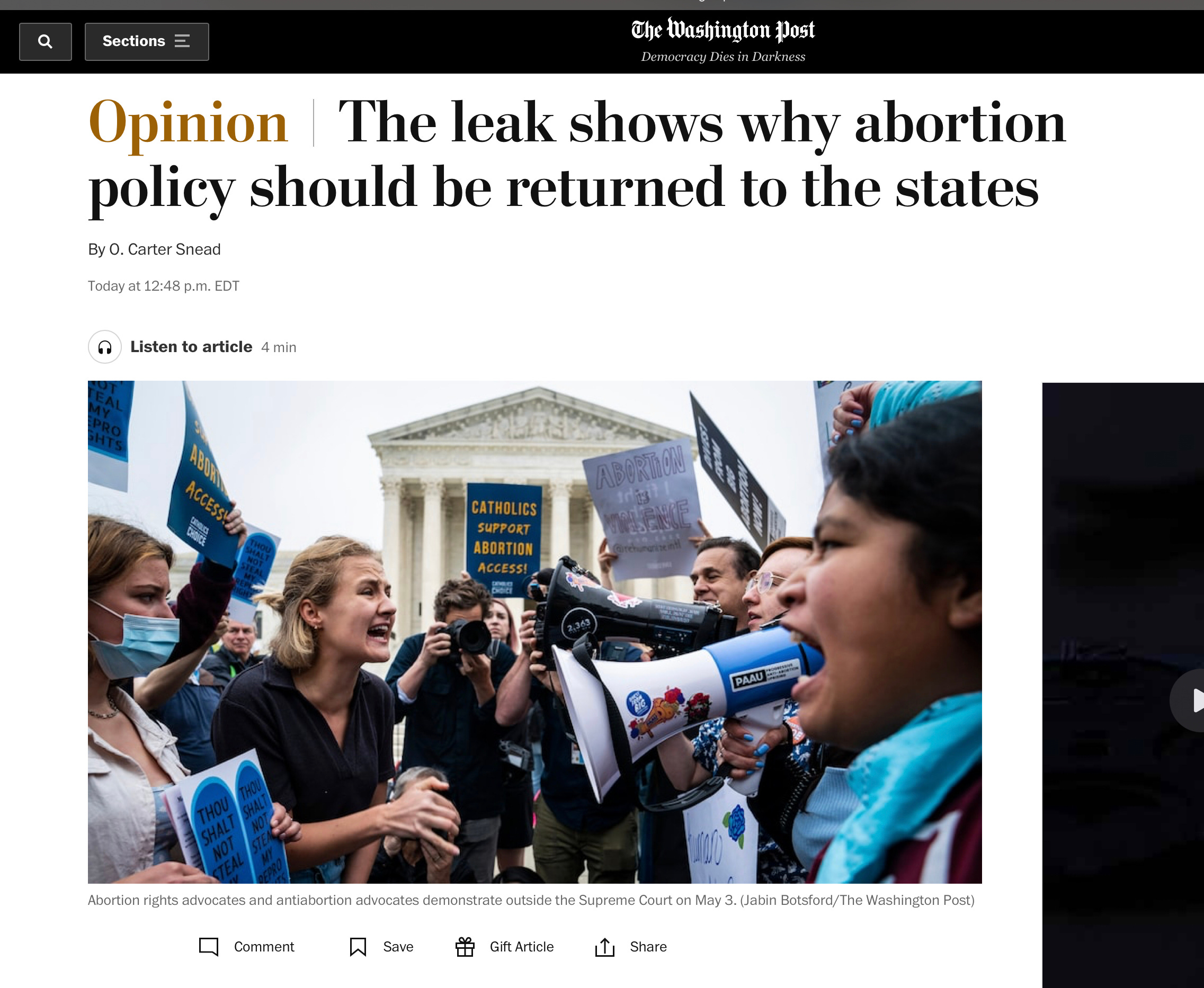Open author O. Carter Snead's page
This screenshot has width=1204, height=988.
165,249
